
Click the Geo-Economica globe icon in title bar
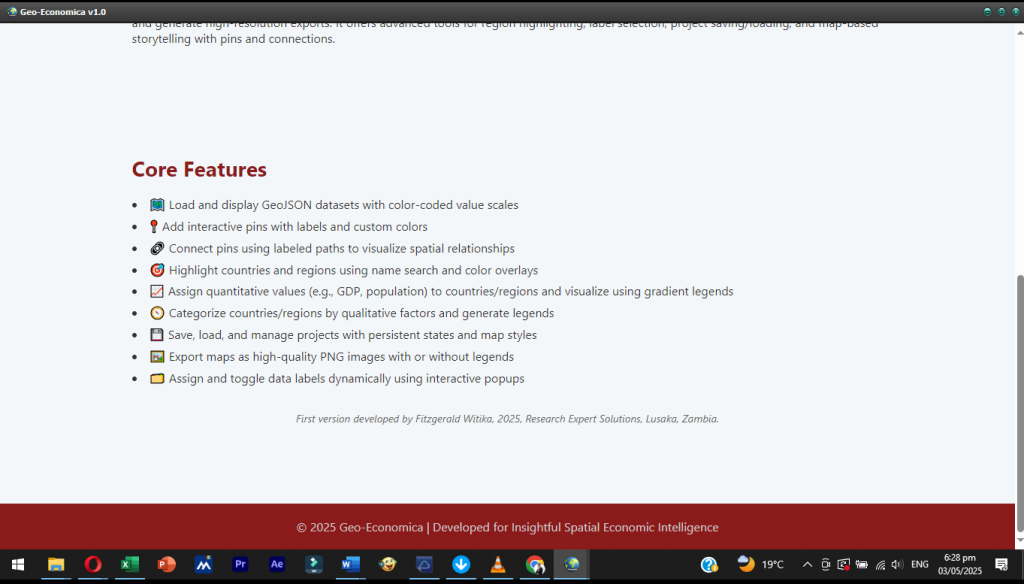point(12,11)
